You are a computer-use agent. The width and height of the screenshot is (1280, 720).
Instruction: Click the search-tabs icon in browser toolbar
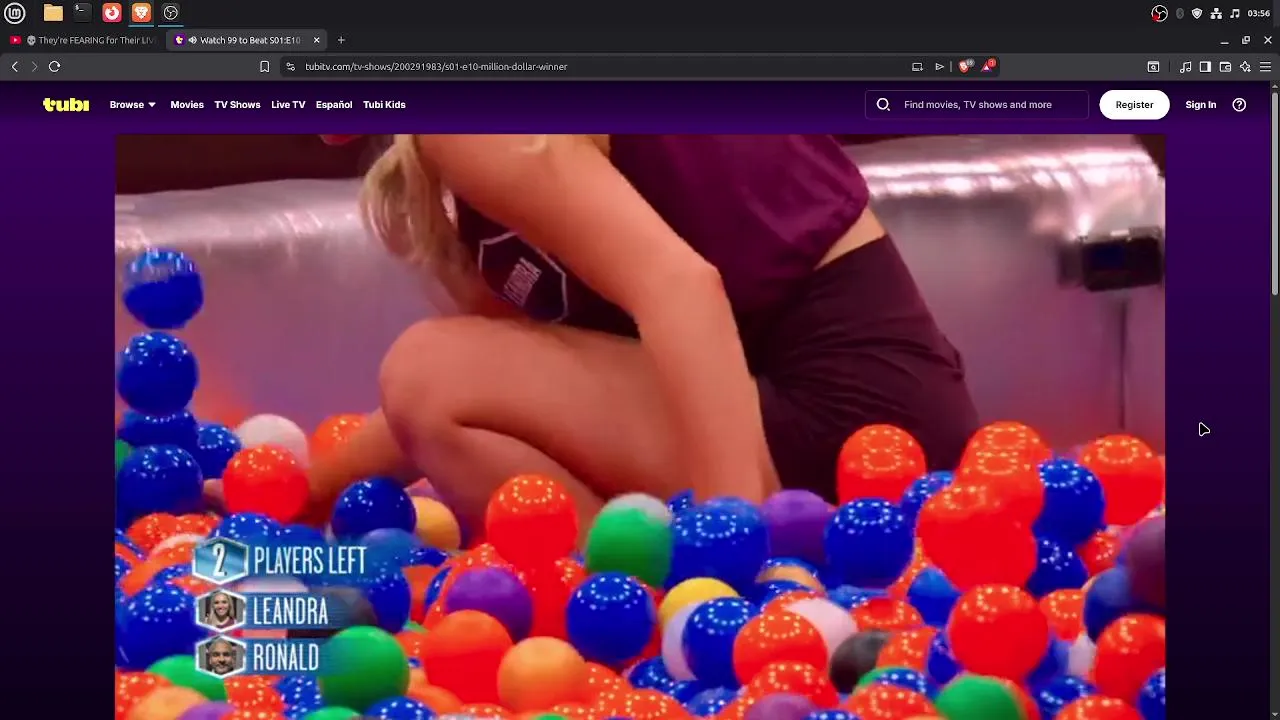pos(1153,66)
